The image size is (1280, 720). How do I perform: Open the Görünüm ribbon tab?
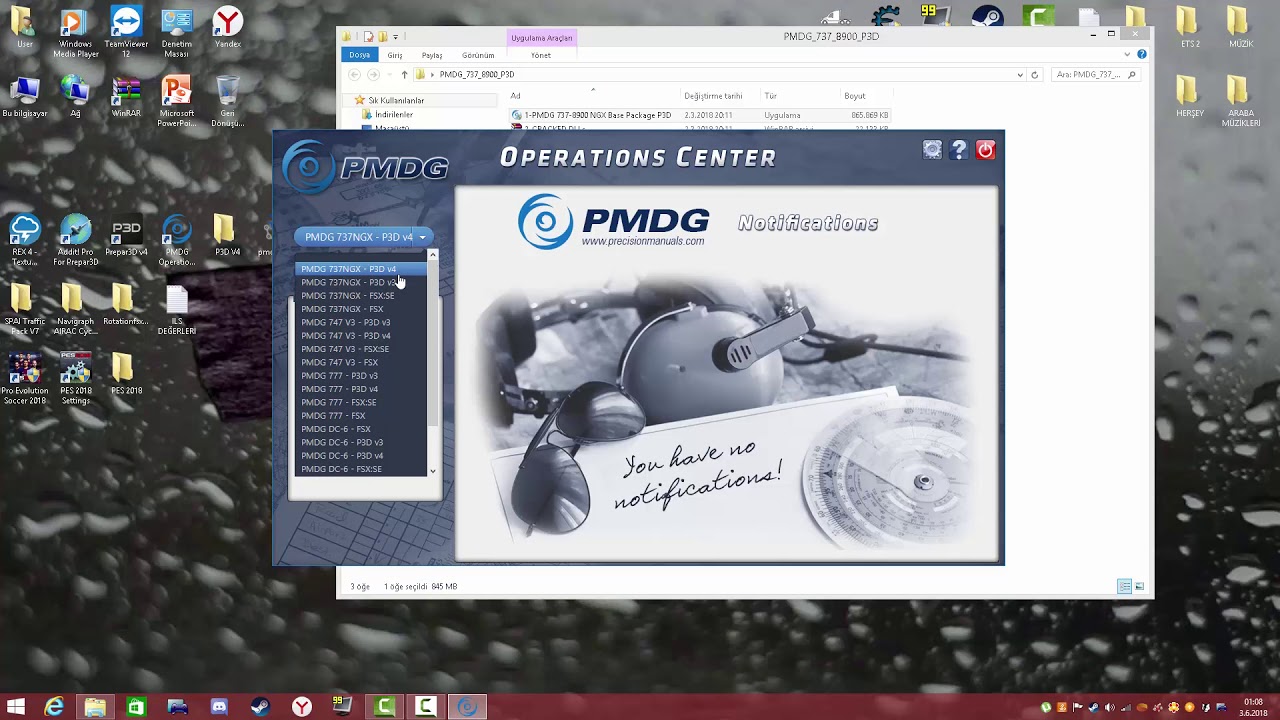coord(478,55)
